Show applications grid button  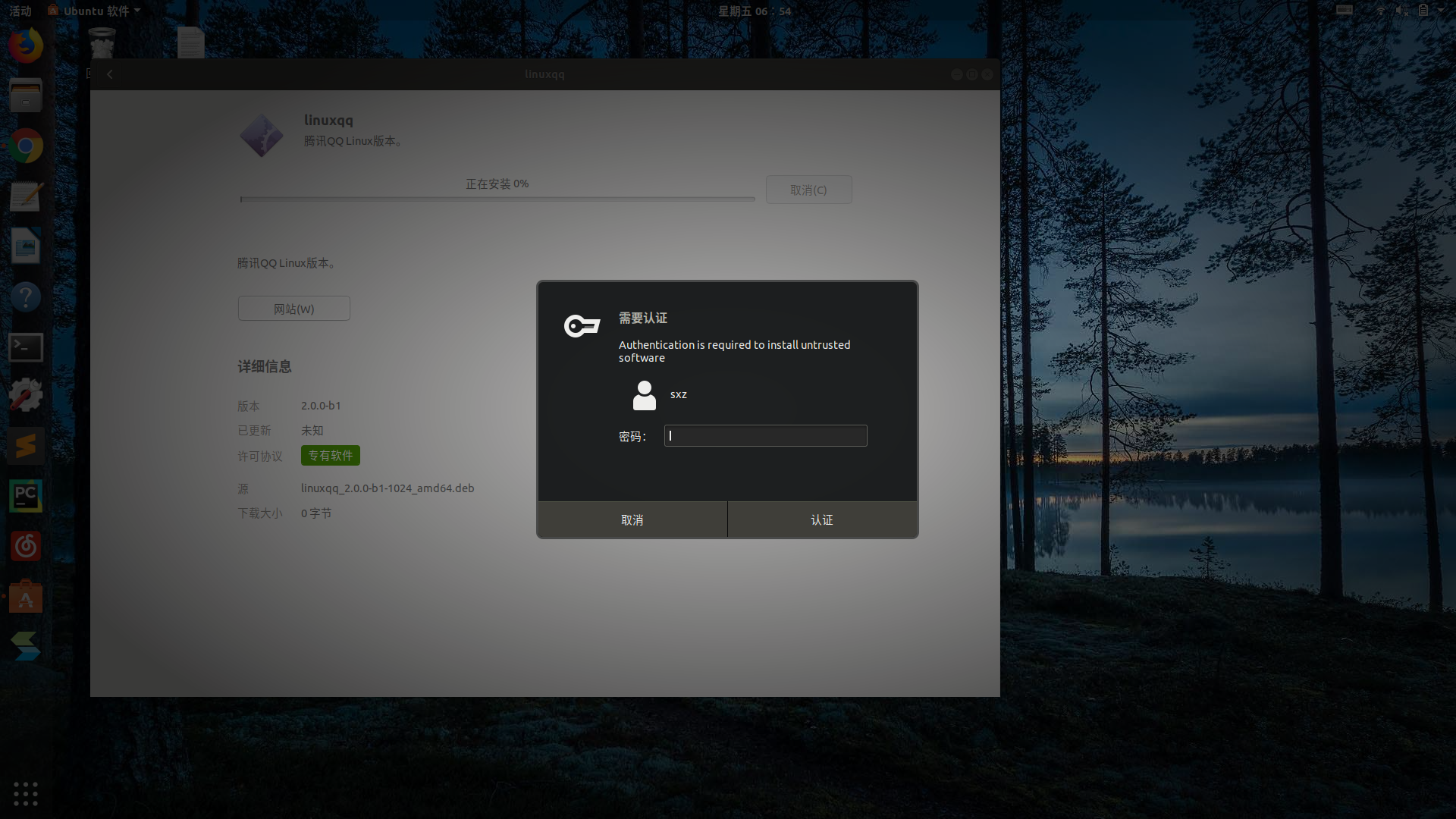[25, 793]
